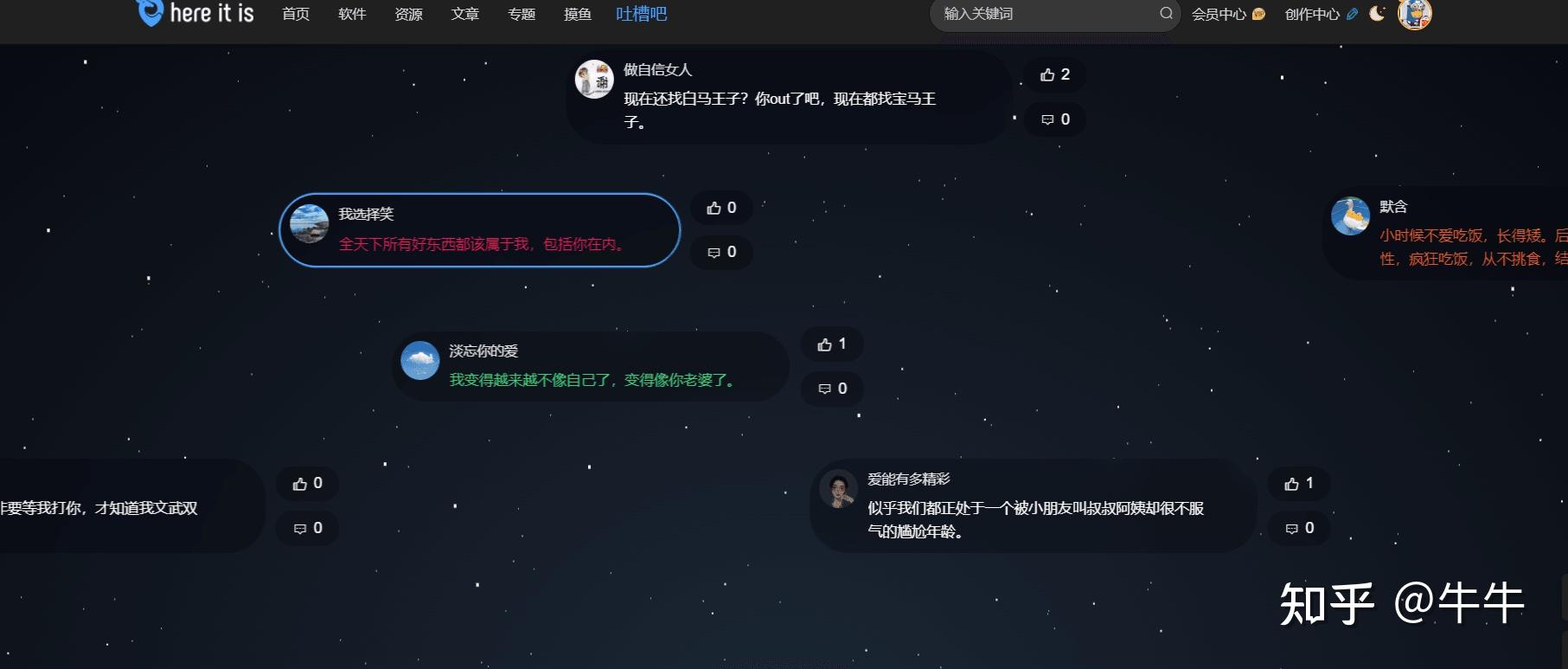Select the highlighted 我选择笑 comment bubble

click(480, 230)
